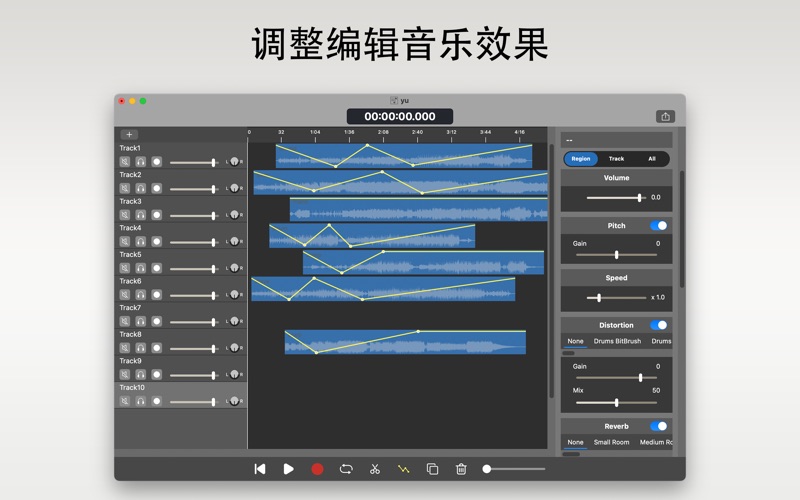Switch off the Reverb toggle
The width and height of the screenshot is (800, 500).
coord(658,426)
